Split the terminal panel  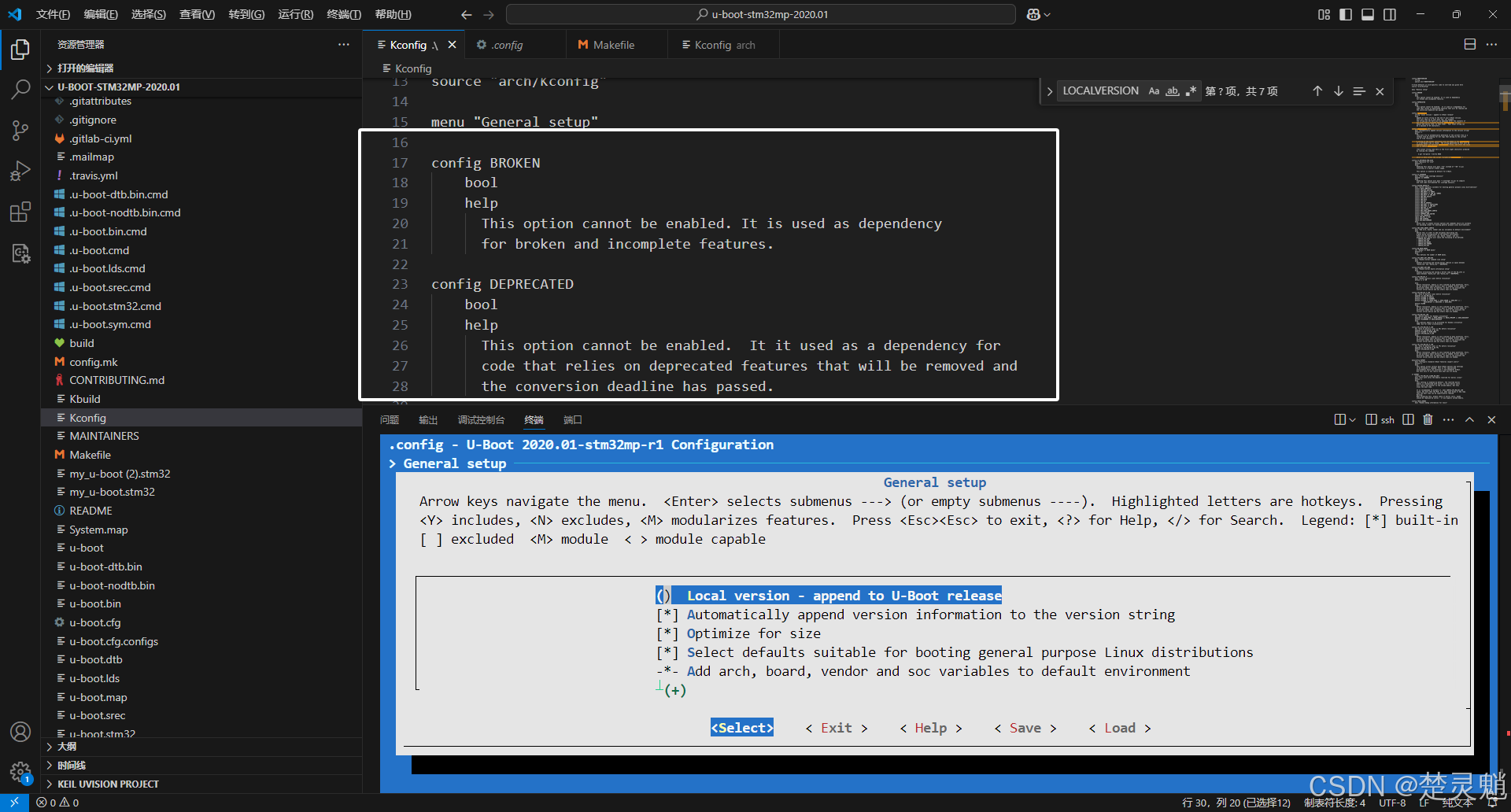pyautogui.click(x=1408, y=419)
